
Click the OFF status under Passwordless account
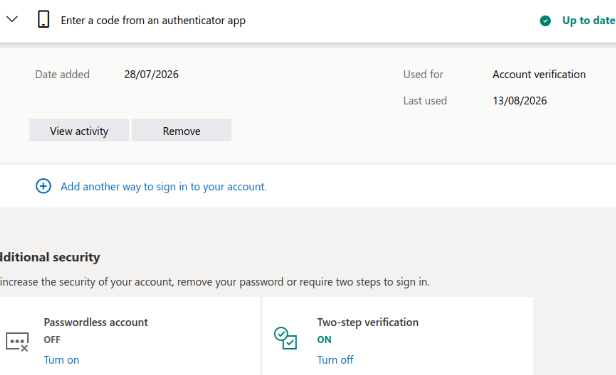(x=52, y=340)
